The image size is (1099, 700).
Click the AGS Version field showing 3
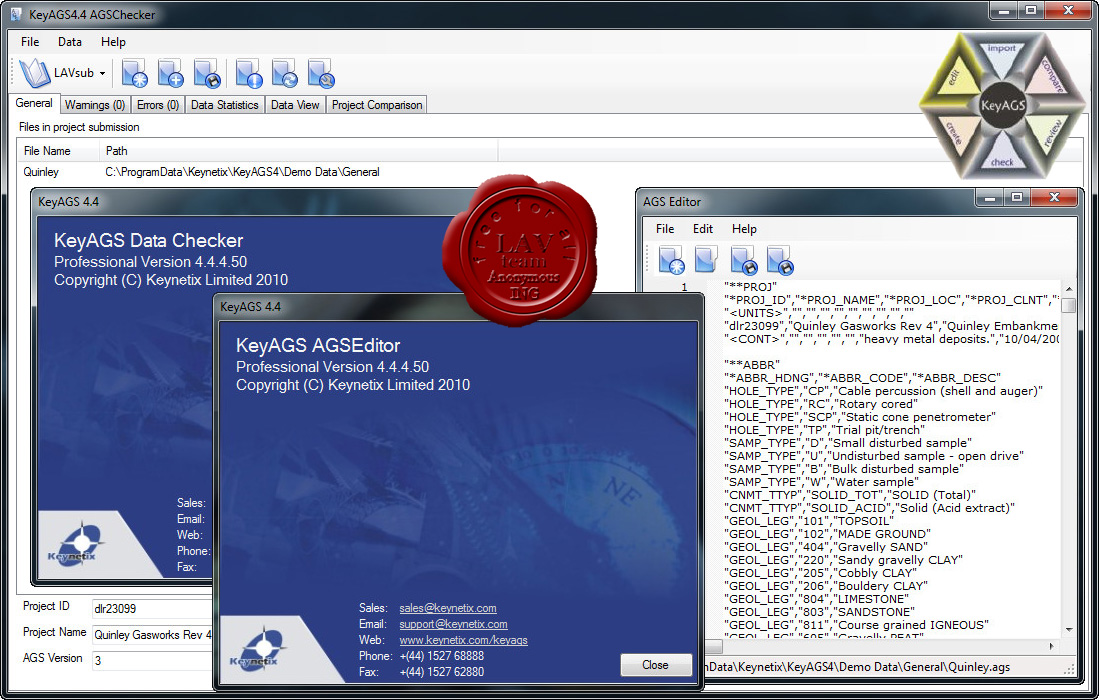pos(151,660)
